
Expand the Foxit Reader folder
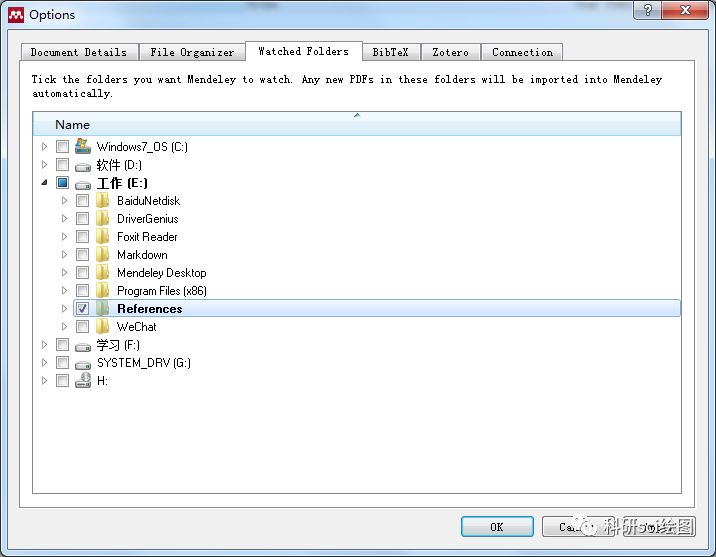[64, 236]
